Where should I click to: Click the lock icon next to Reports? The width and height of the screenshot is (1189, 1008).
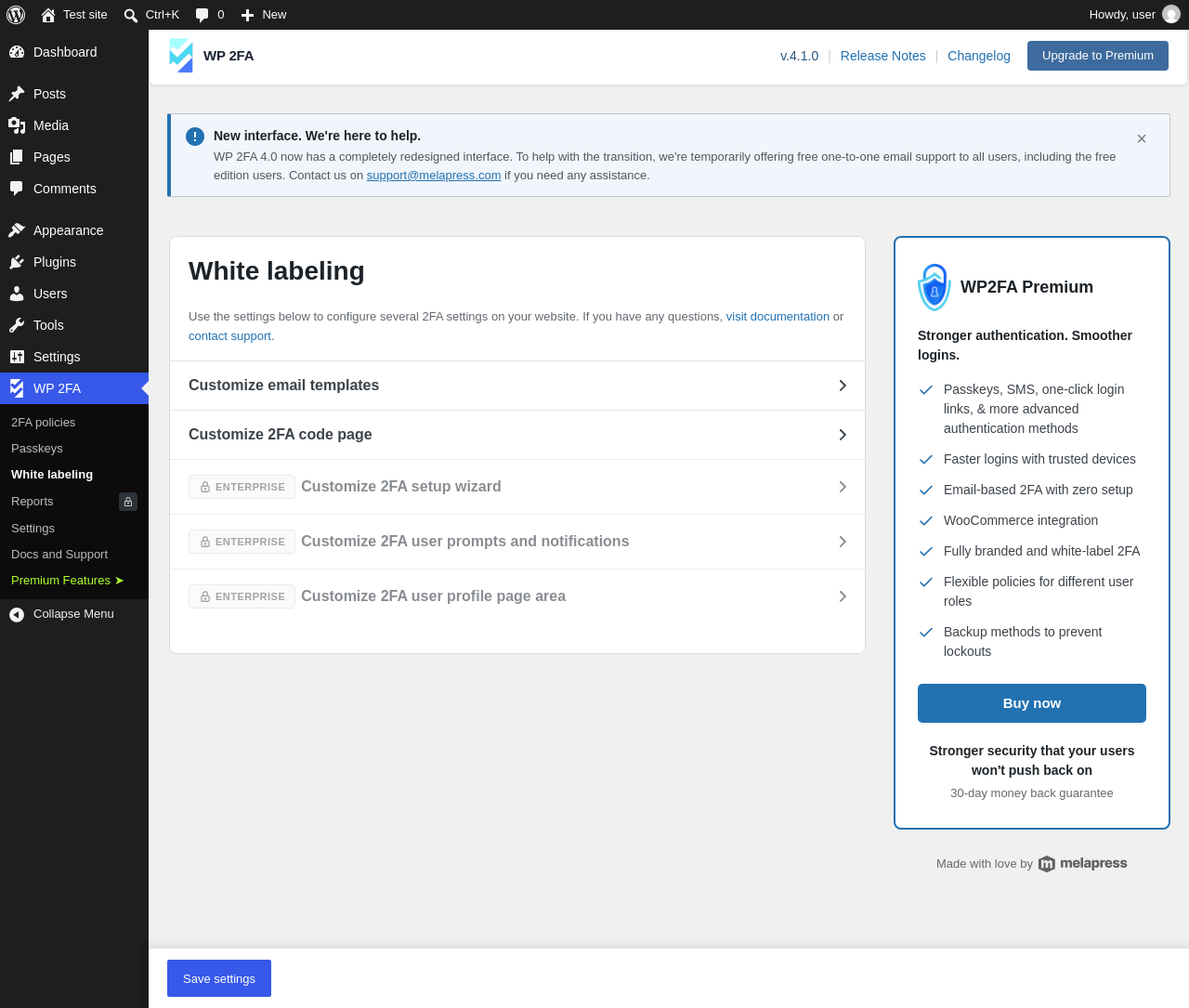click(128, 502)
